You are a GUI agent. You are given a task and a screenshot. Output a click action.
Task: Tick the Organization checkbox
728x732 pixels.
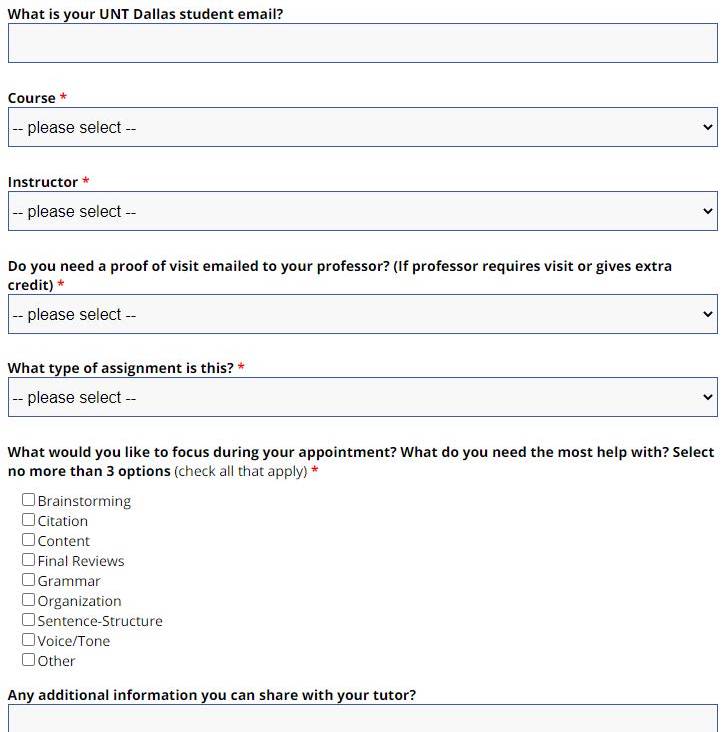29,600
